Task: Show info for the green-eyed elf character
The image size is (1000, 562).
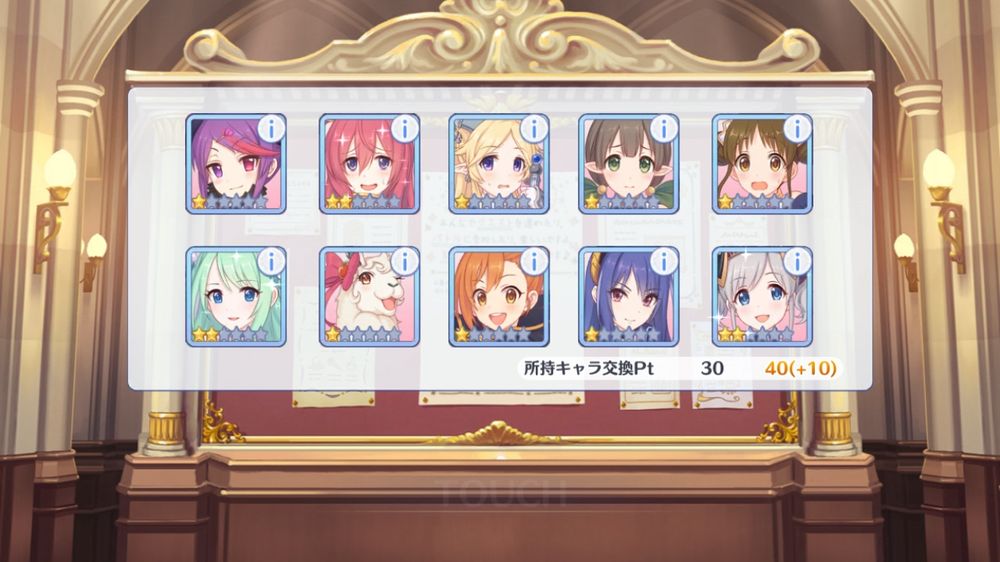Action: point(665,129)
